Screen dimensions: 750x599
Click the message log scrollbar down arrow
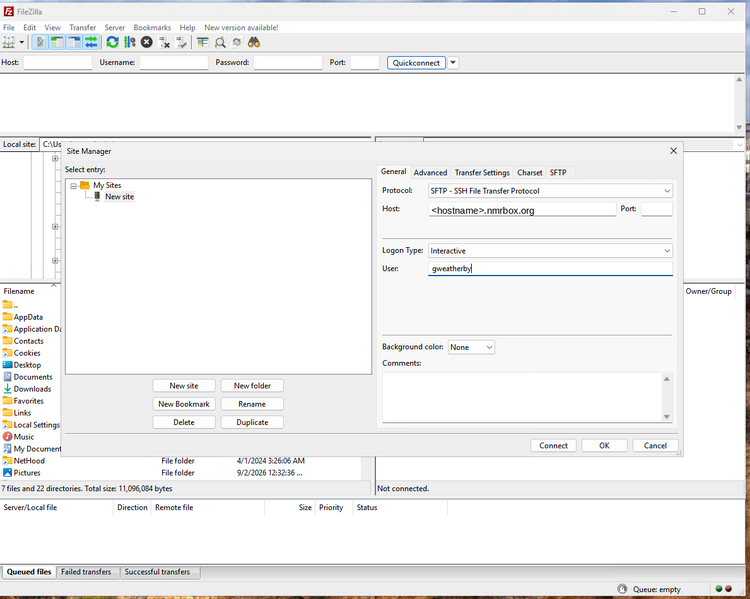(739, 127)
